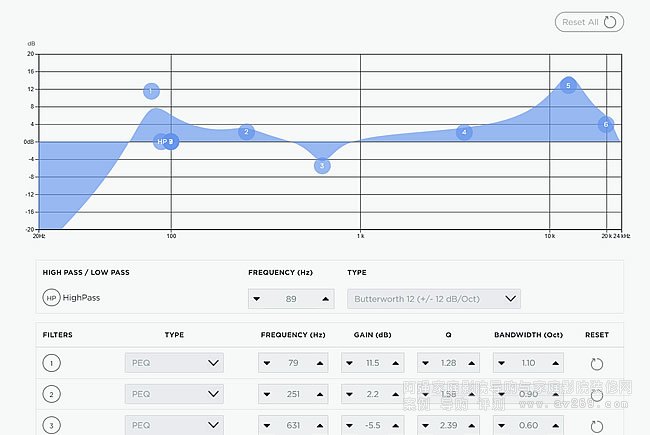
Task: Select EQ node 3 at the dip
Action: [x=322, y=166]
